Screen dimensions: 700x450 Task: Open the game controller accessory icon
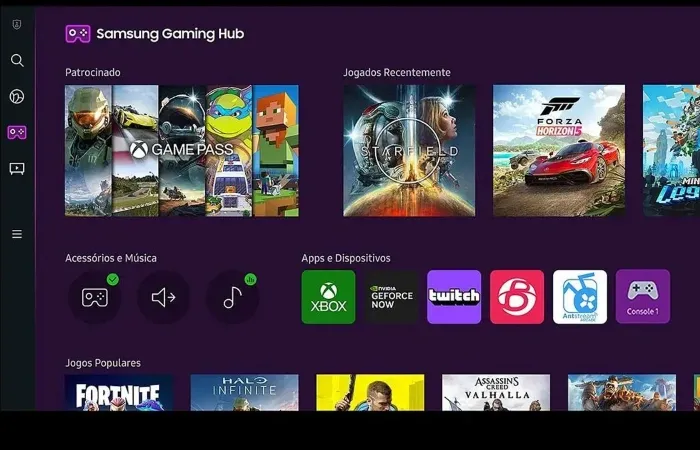point(95,297)
